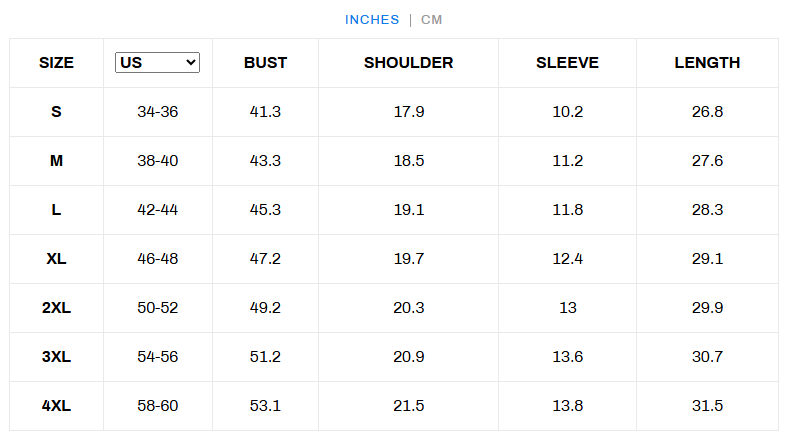787x440 pixels.
Task: Select the L size row label
Action: pyautogui.click(x=56, y=210)
